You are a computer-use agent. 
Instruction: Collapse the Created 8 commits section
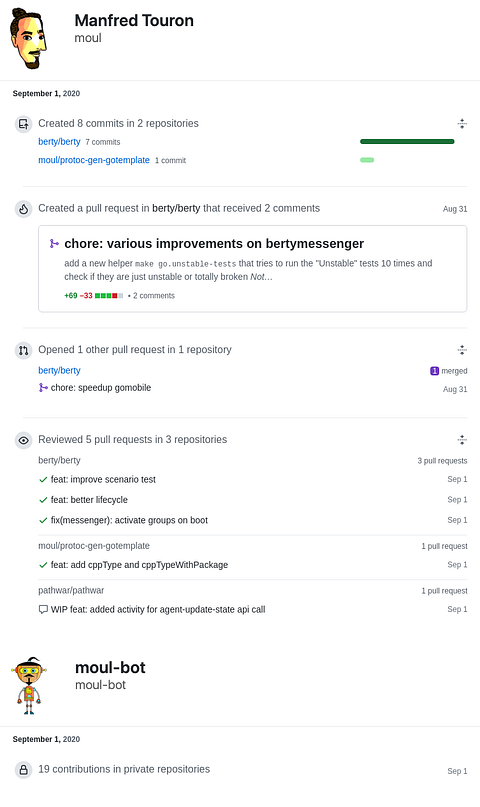coord(462,124)
